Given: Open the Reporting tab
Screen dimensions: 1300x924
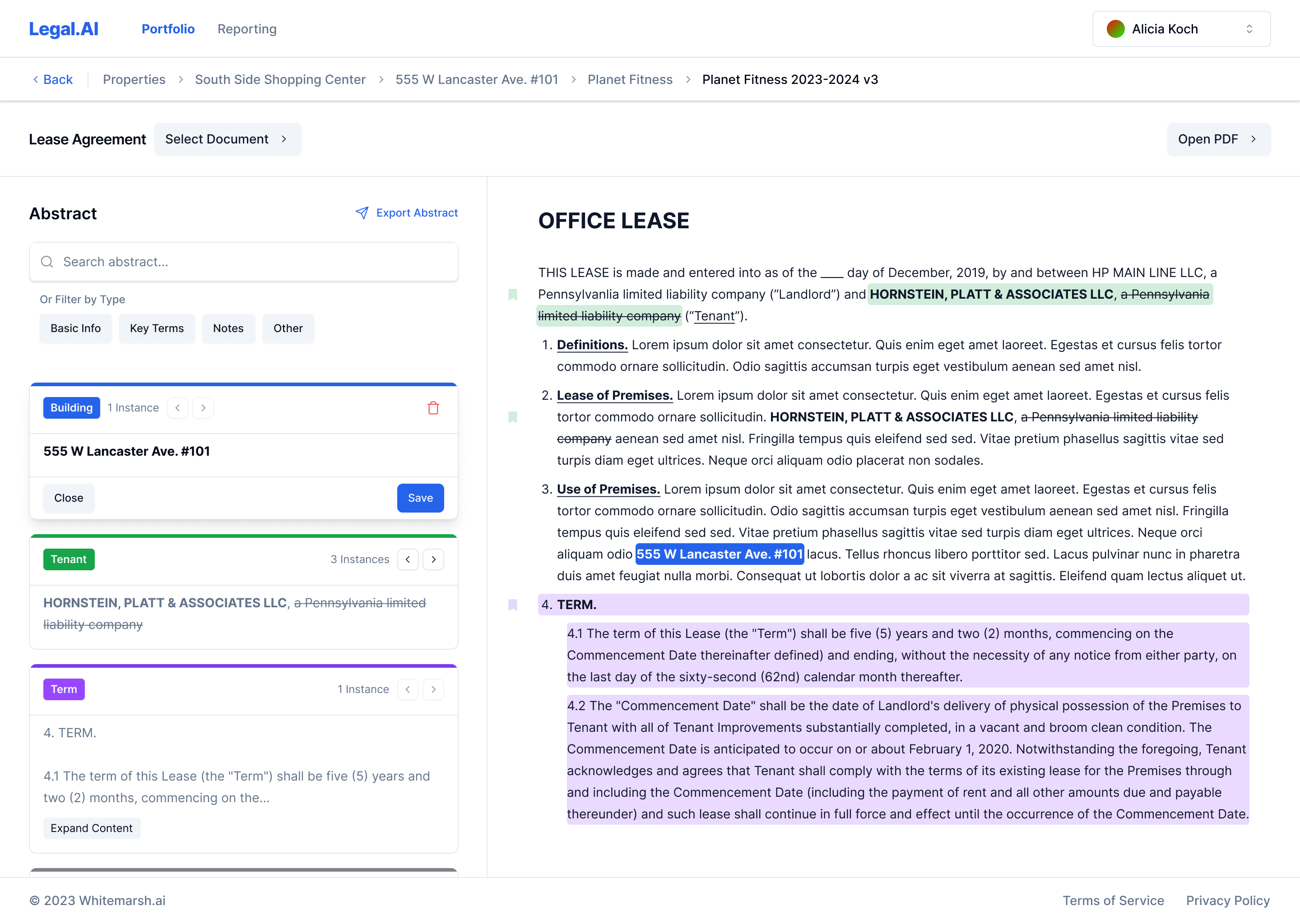Looking at the screenshot, I should 247,29.
